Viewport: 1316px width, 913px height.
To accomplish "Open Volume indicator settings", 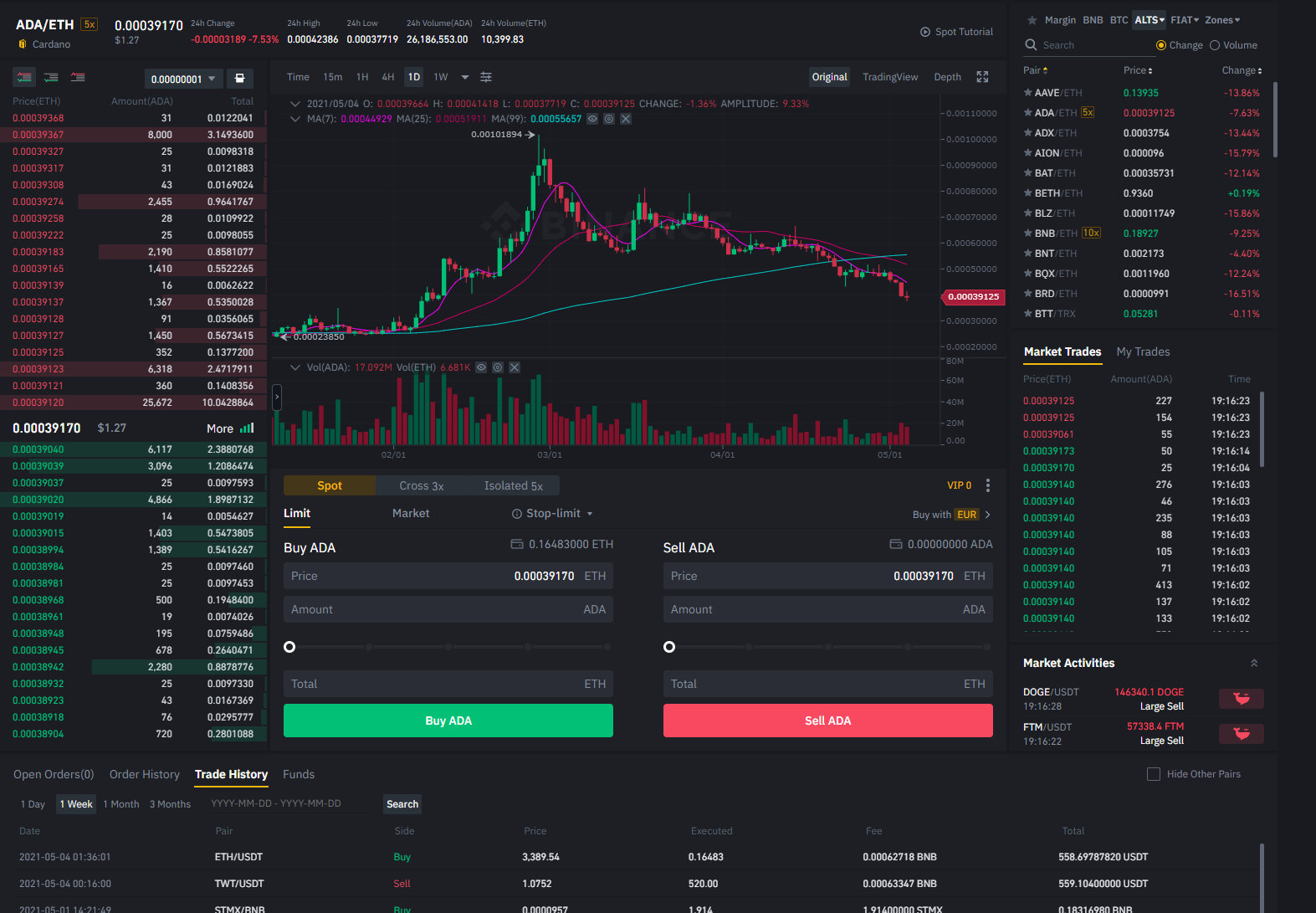I will click(498, 367).
